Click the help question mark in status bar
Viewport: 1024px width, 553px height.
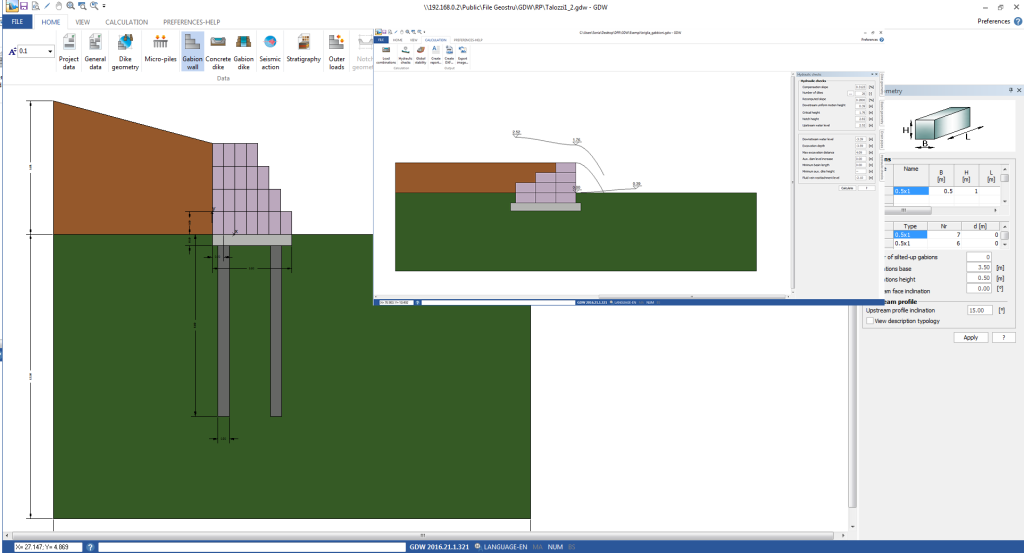click(x=90, y=547)
